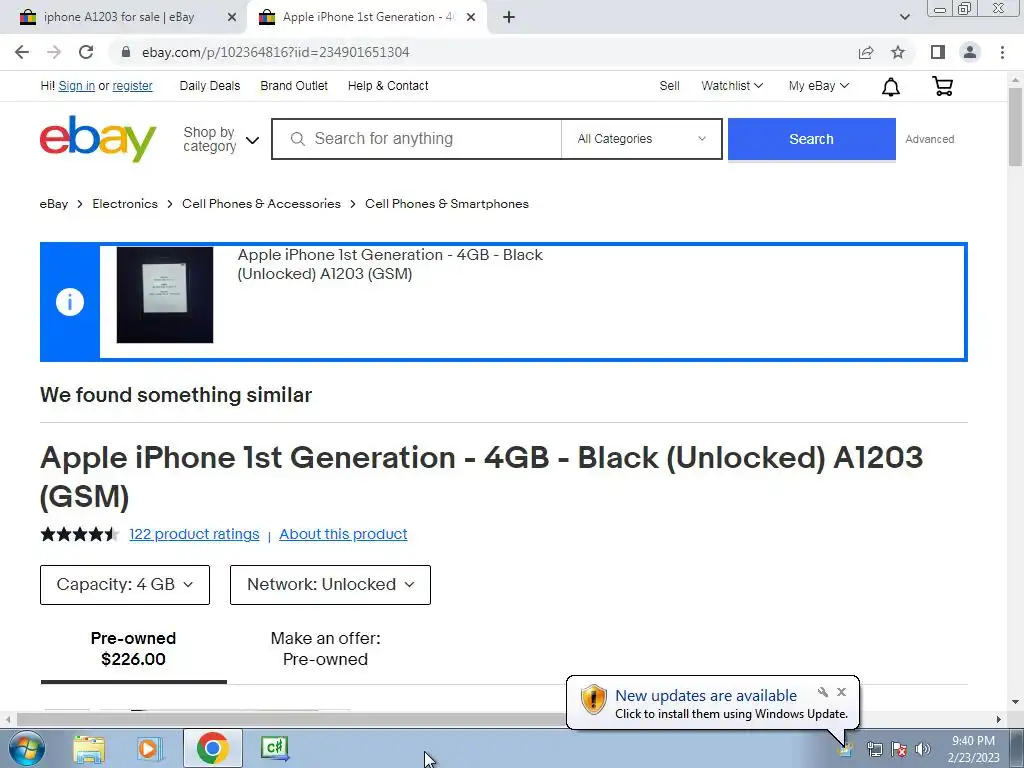This screenshot has width=1024, height=768.
Task: Expand the Watchlist menu
Action: [x=731, y=86]
